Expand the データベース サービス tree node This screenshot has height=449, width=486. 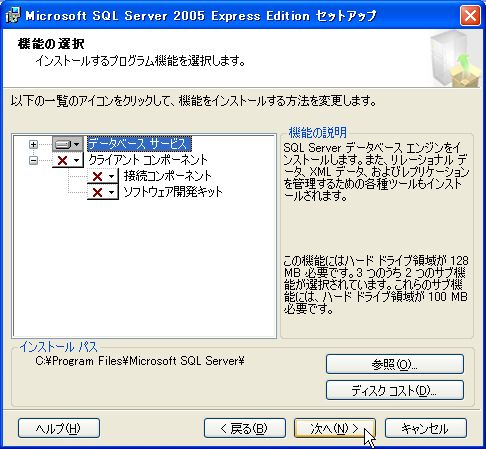click(x=33, y=144)
